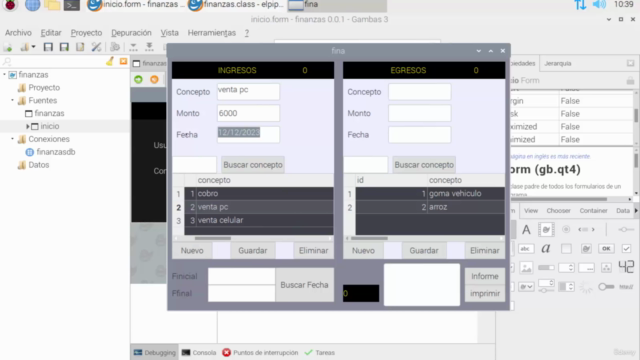Select the blank Panel control in toolbox
Image resolution: width=640 pixels, height=360 pixels.
tap(566, 249)
